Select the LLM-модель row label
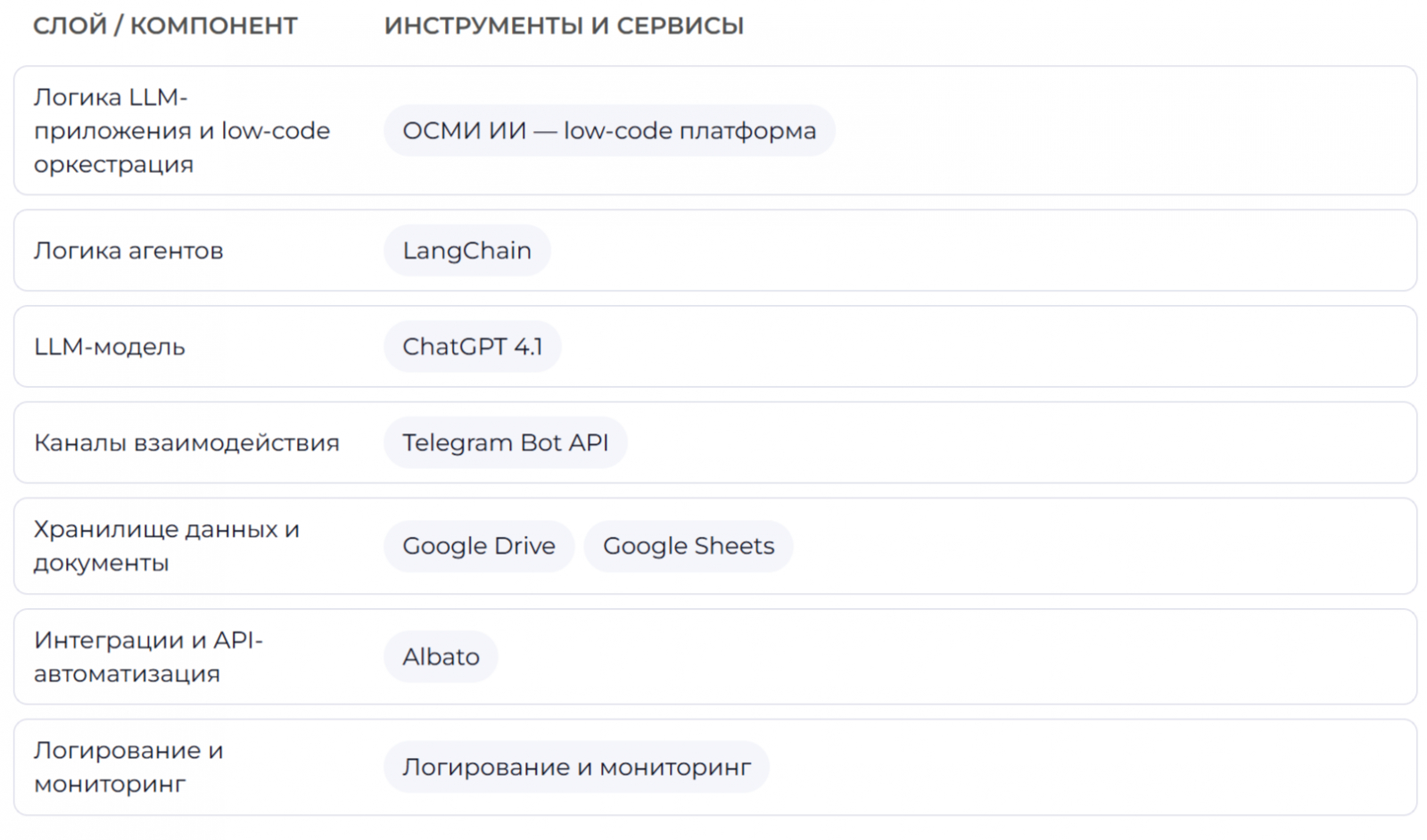1427x840 pixels. point(110,347)
